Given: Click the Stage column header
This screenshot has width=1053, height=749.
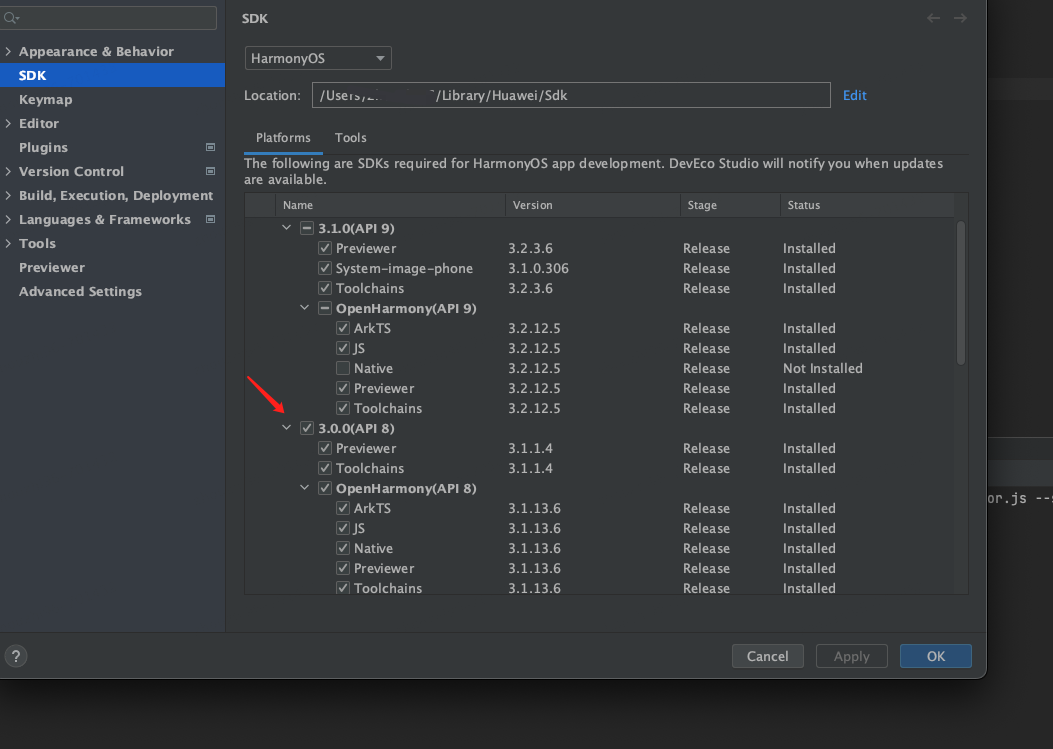Looking at the screenshot, I should (730, 205).
